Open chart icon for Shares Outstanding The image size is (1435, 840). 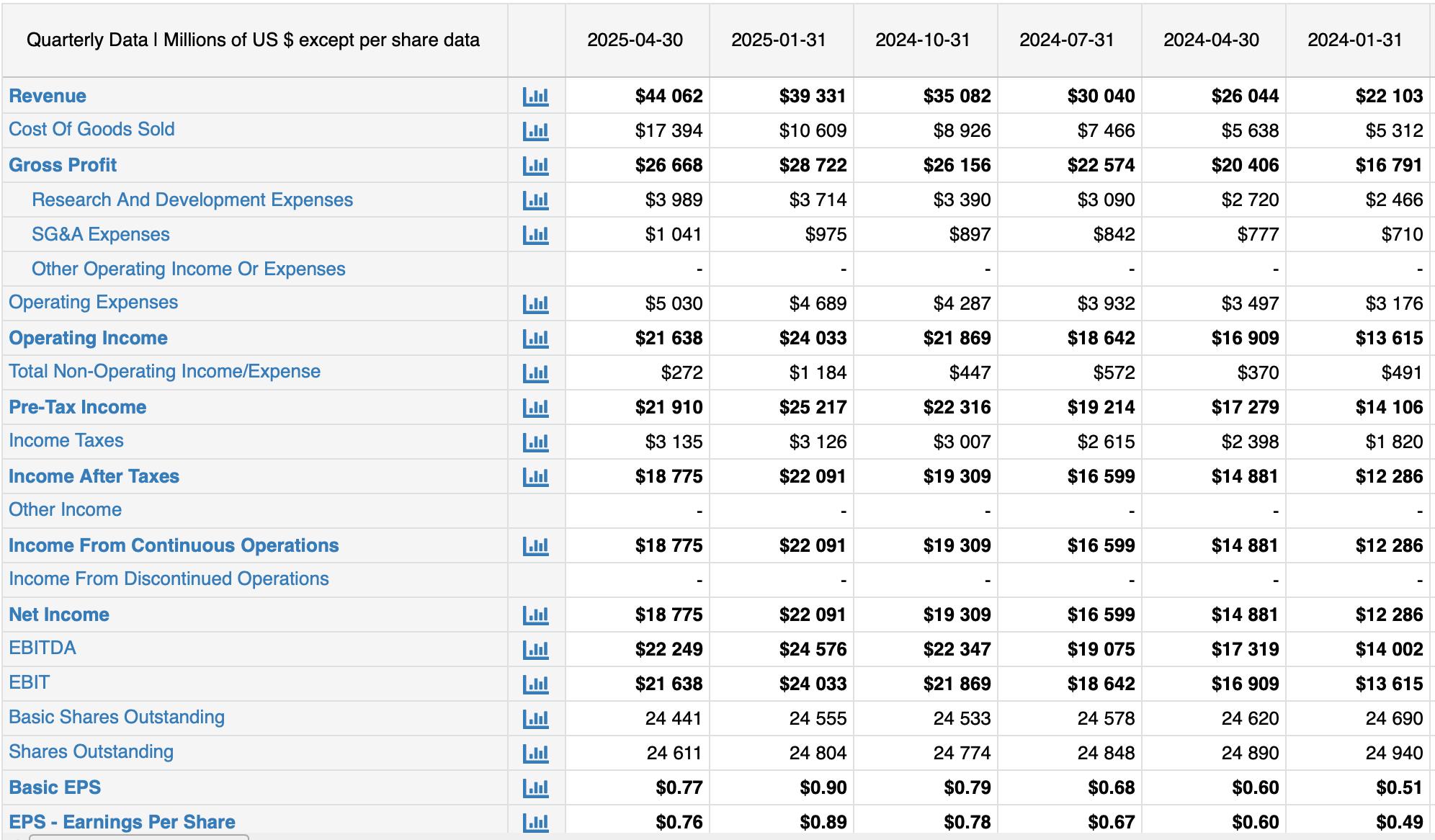(x=535, y=753)
